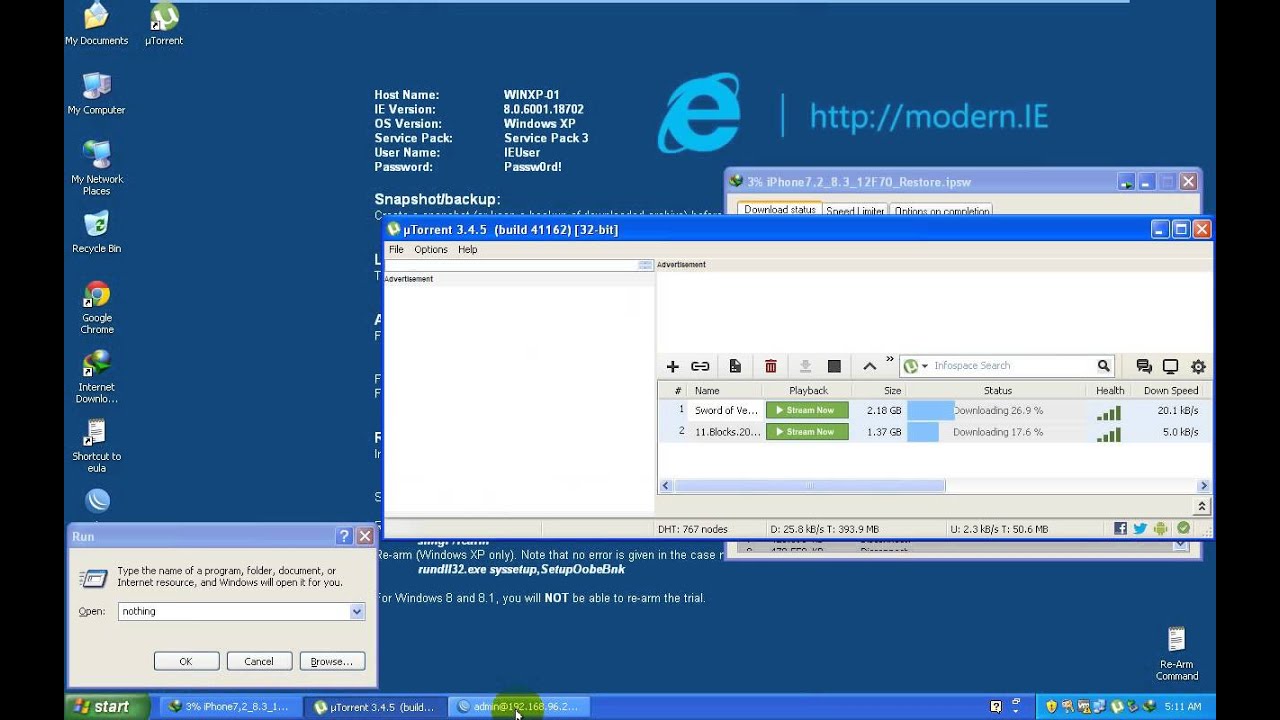Select My Computer desktop icon
1280x720 pixels.
click(x=96, y=93)
